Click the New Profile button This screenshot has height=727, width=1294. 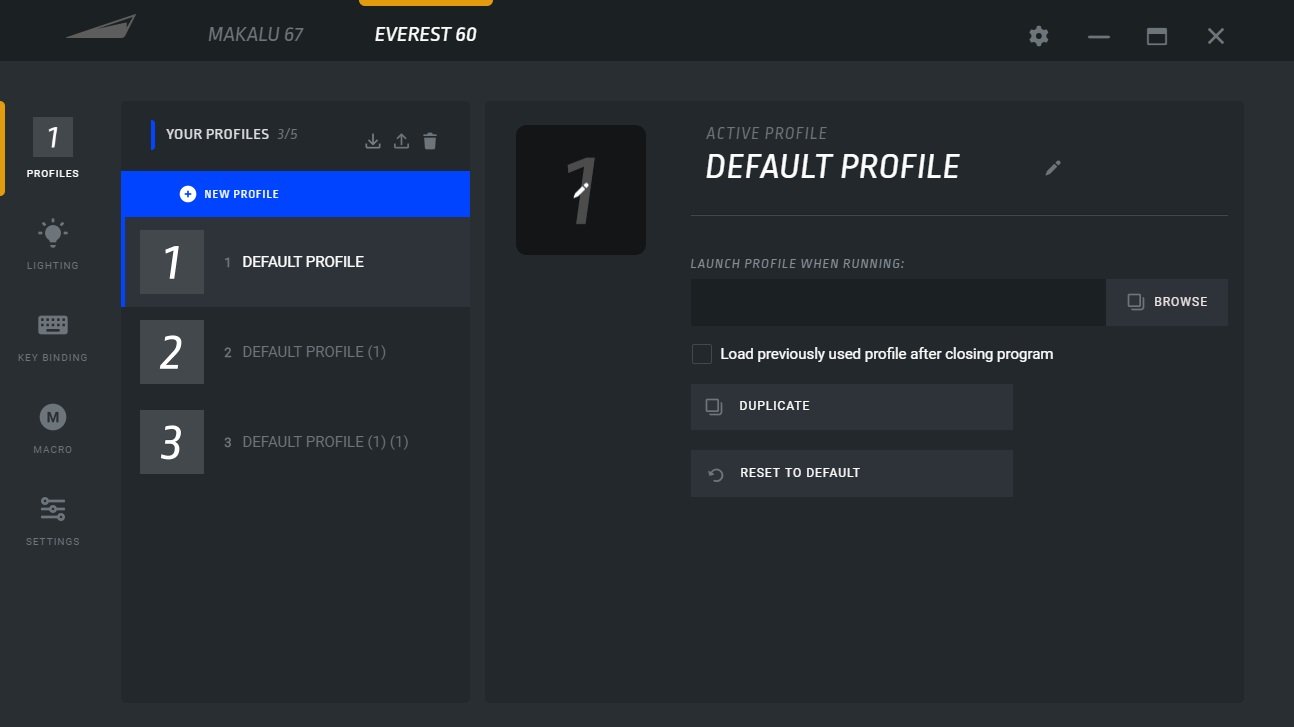296,194
